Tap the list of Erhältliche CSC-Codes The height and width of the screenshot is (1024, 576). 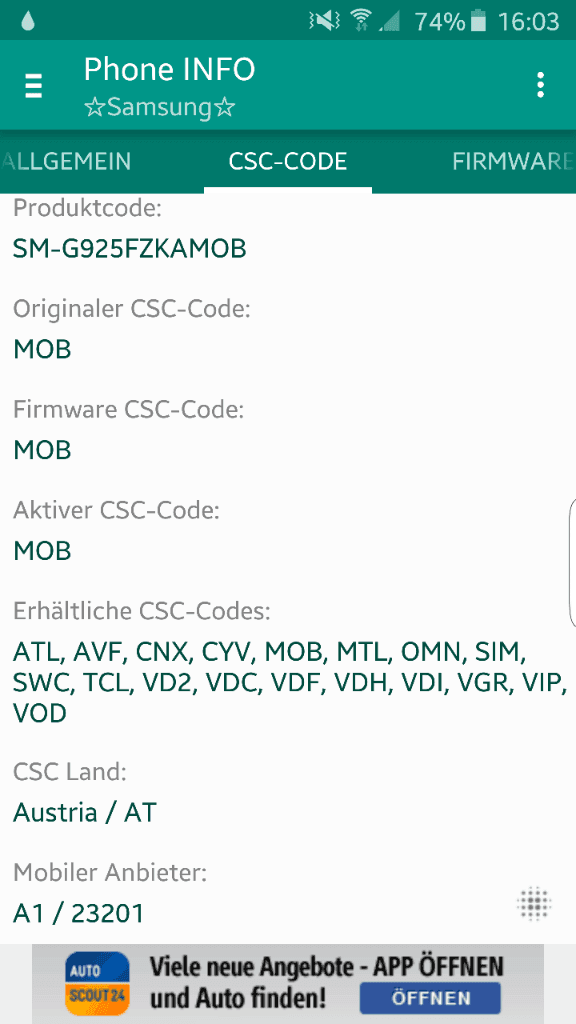click(x=290, y=682)
